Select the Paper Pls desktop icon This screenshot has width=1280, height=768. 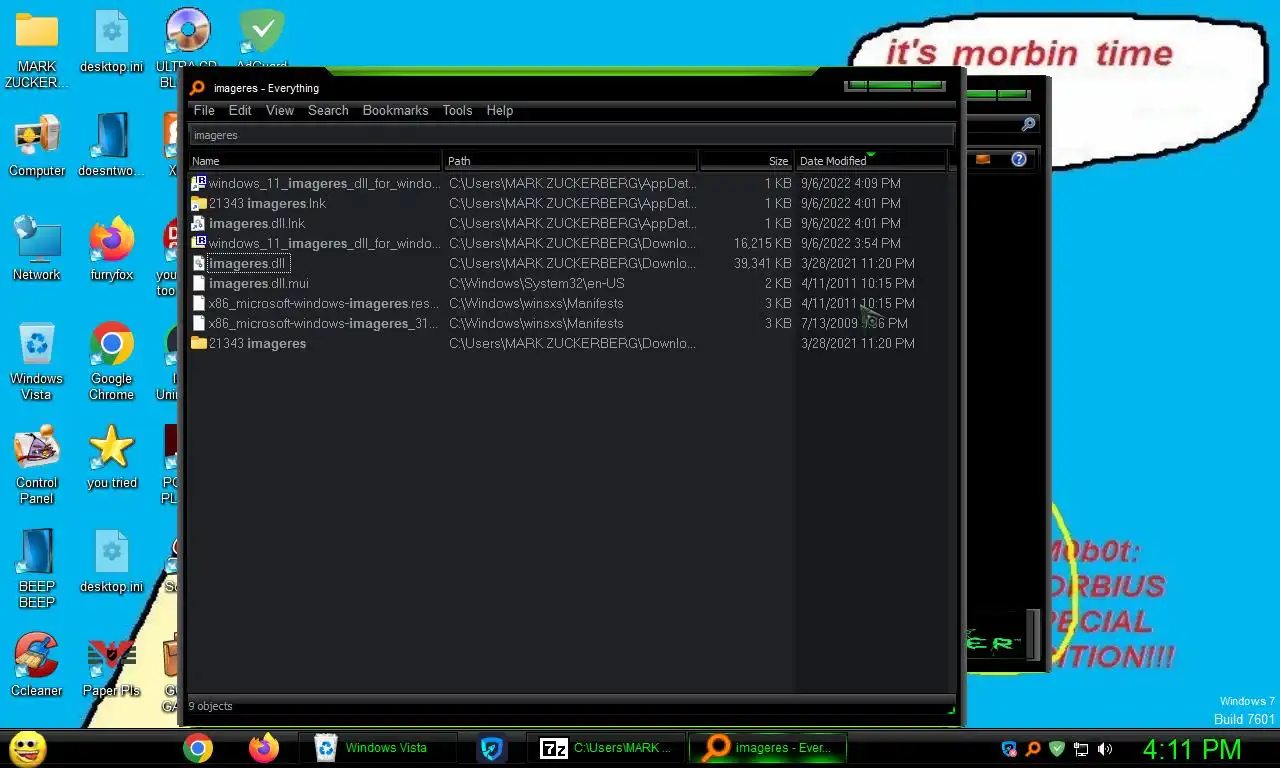(x=111, y=664)
